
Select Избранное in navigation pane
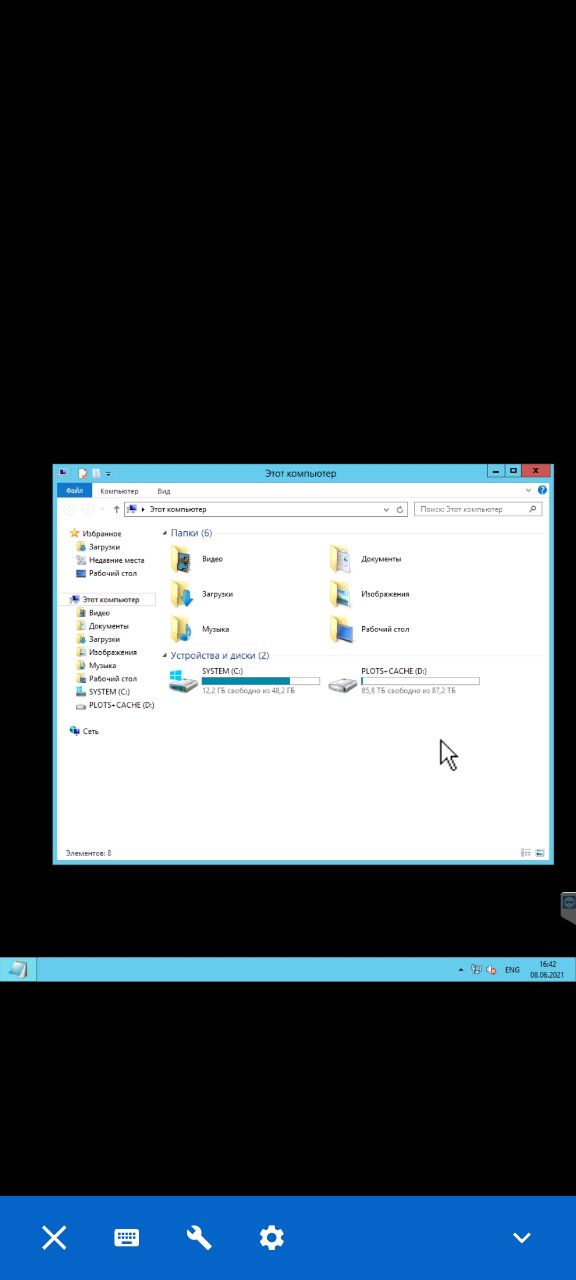[95, 534]
